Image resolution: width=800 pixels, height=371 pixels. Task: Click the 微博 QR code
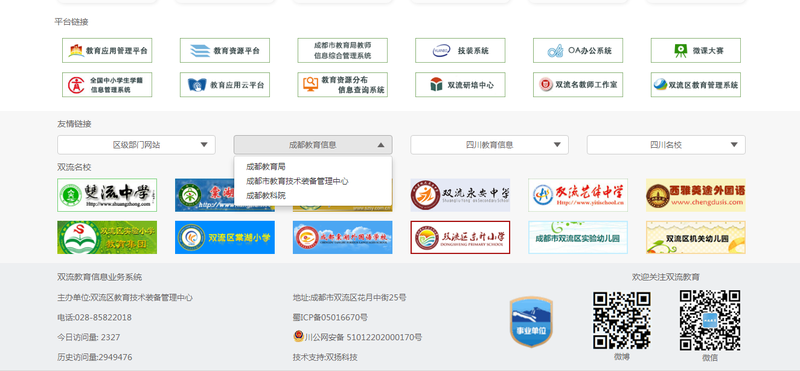(621, 320)
